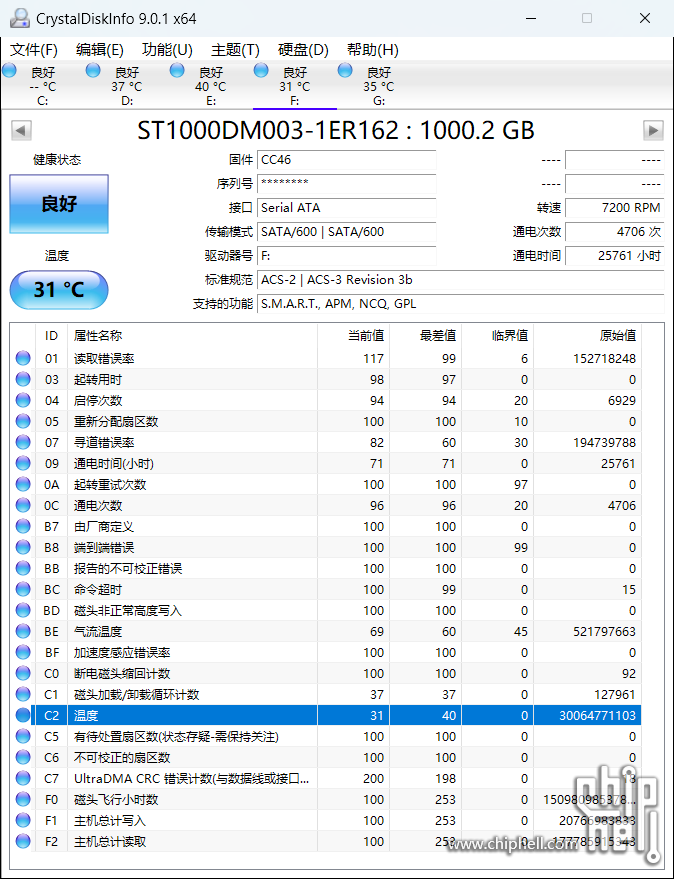Click status orb for attribute BC 命令超时
Viewport: 674px width, 879px height.
click(23, 590)
